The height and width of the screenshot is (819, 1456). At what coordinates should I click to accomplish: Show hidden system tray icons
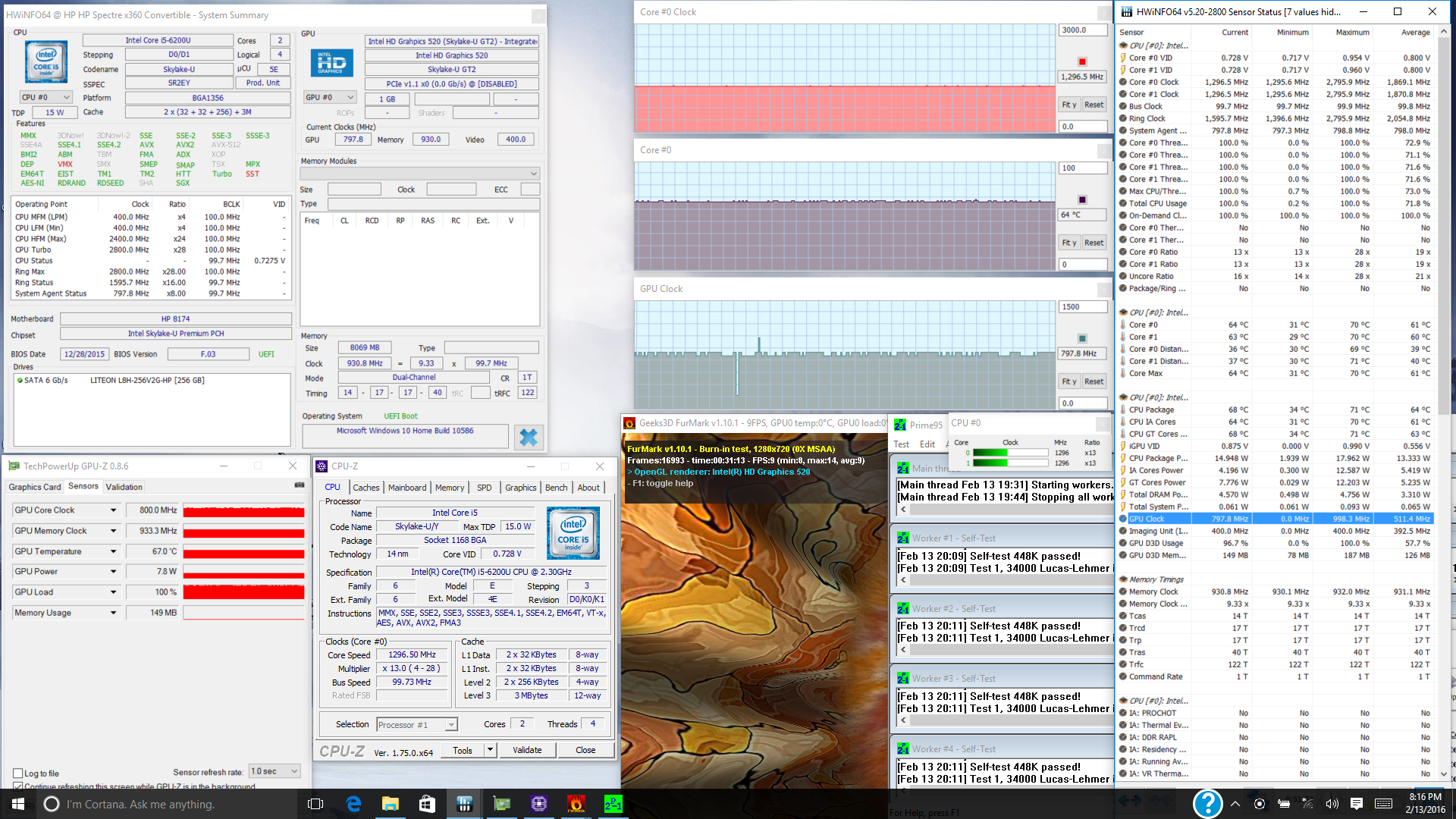point(1235,804)
